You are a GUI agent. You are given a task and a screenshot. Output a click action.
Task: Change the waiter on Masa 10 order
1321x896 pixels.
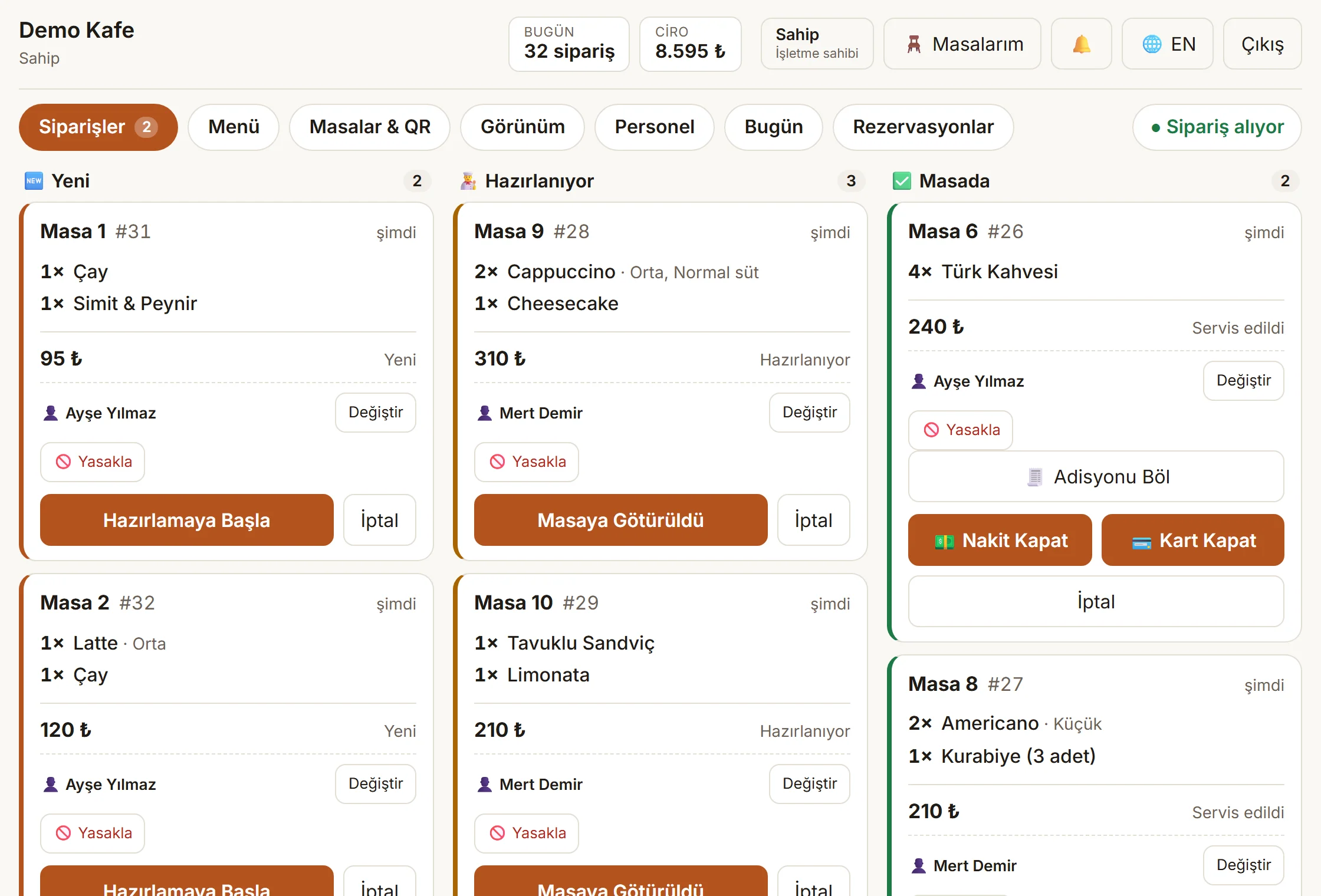tap(810, 784)
